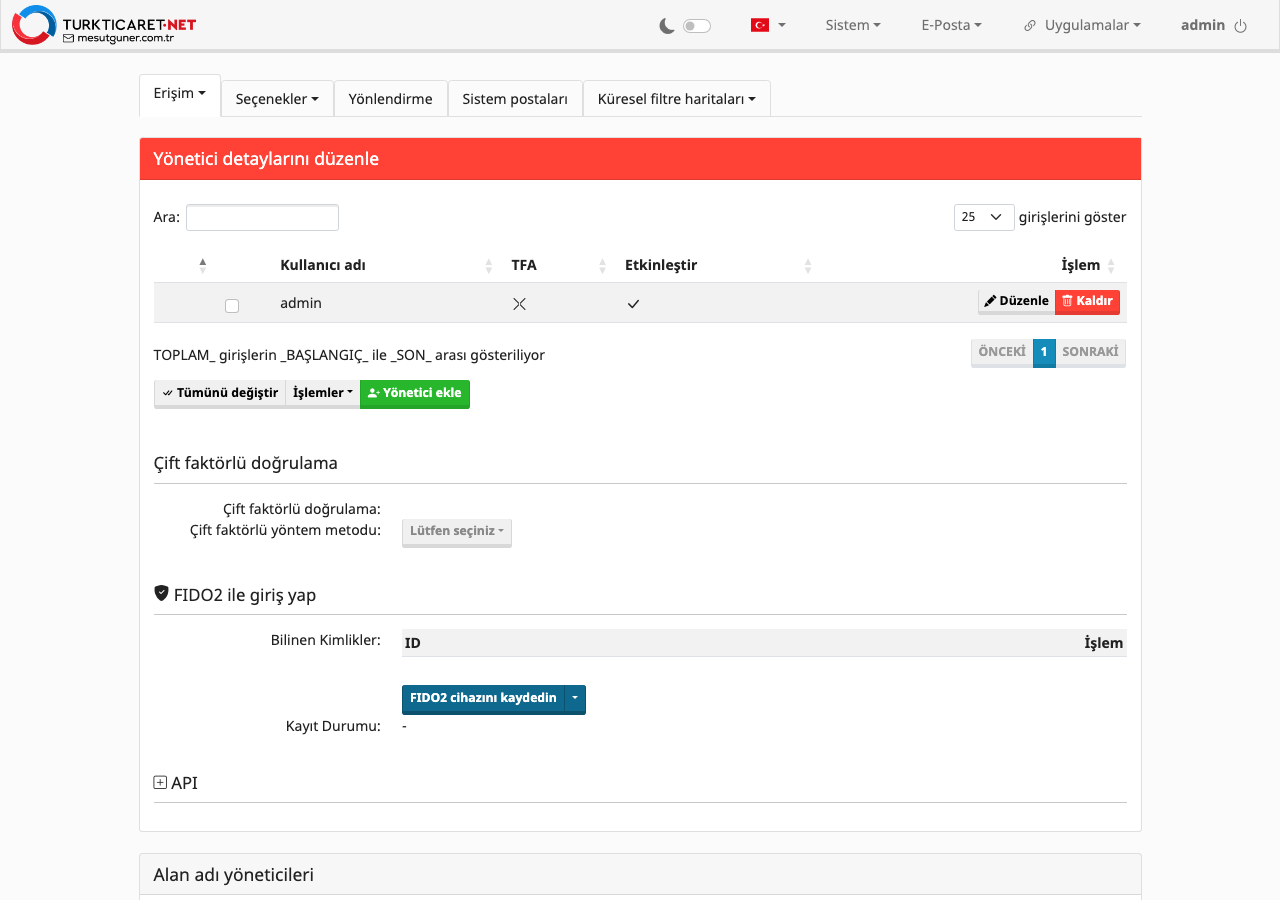Click the Yönetici detaylarını düzenle header
This screenshot has height=900, width=1280.
point(640,159)
